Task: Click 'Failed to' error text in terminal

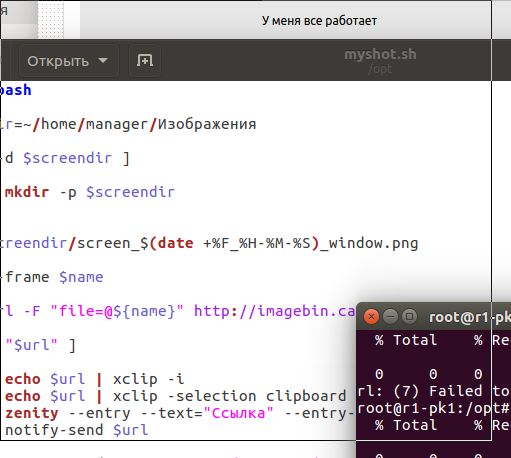Action: [470, 391]
